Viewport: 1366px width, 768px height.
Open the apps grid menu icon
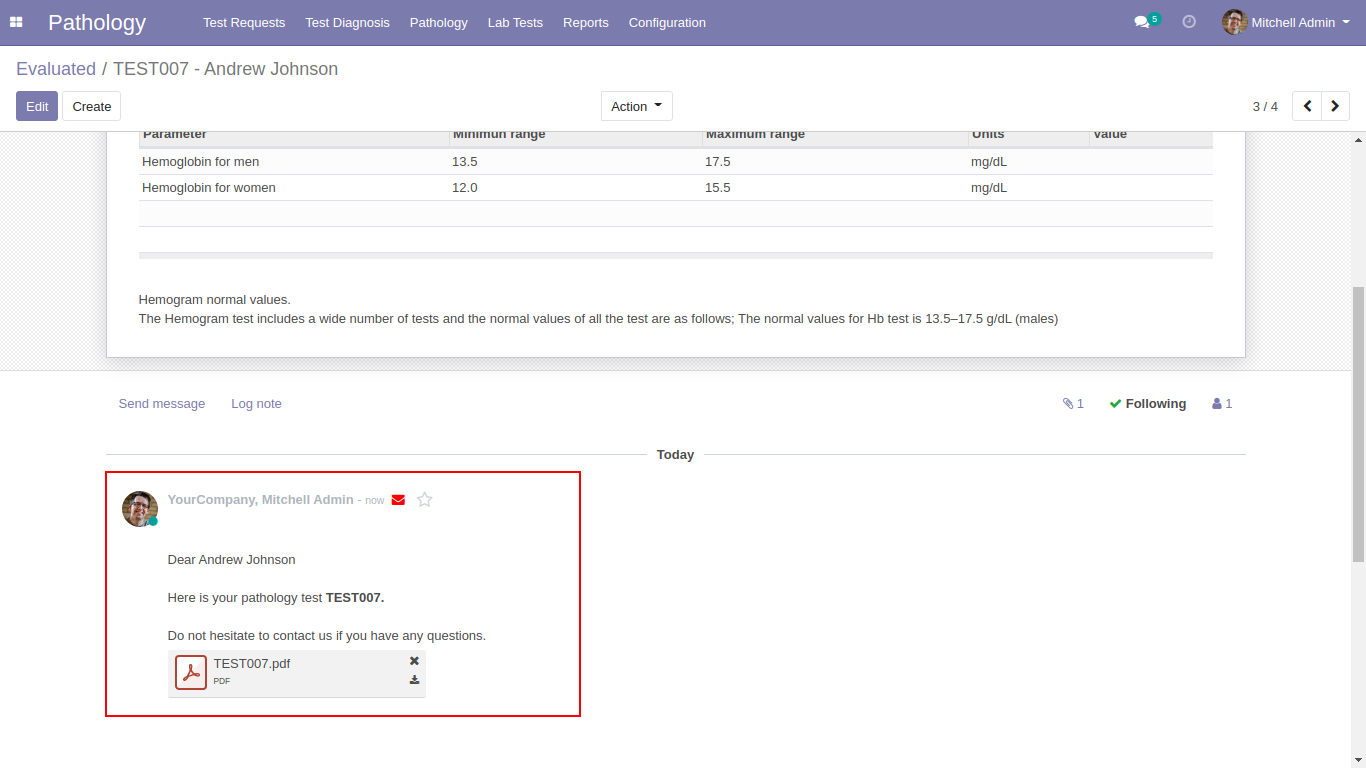pos(16,22)
